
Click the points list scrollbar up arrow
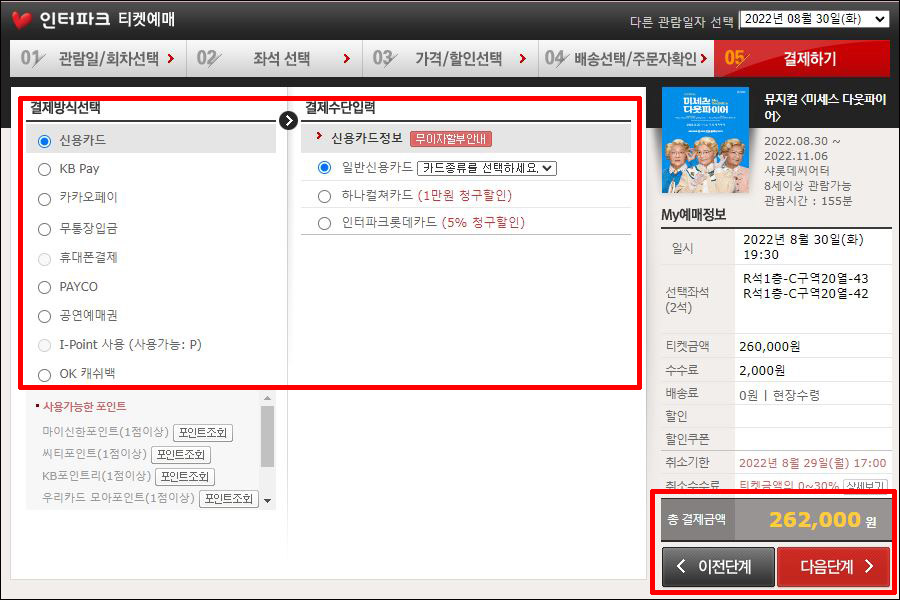267,398
